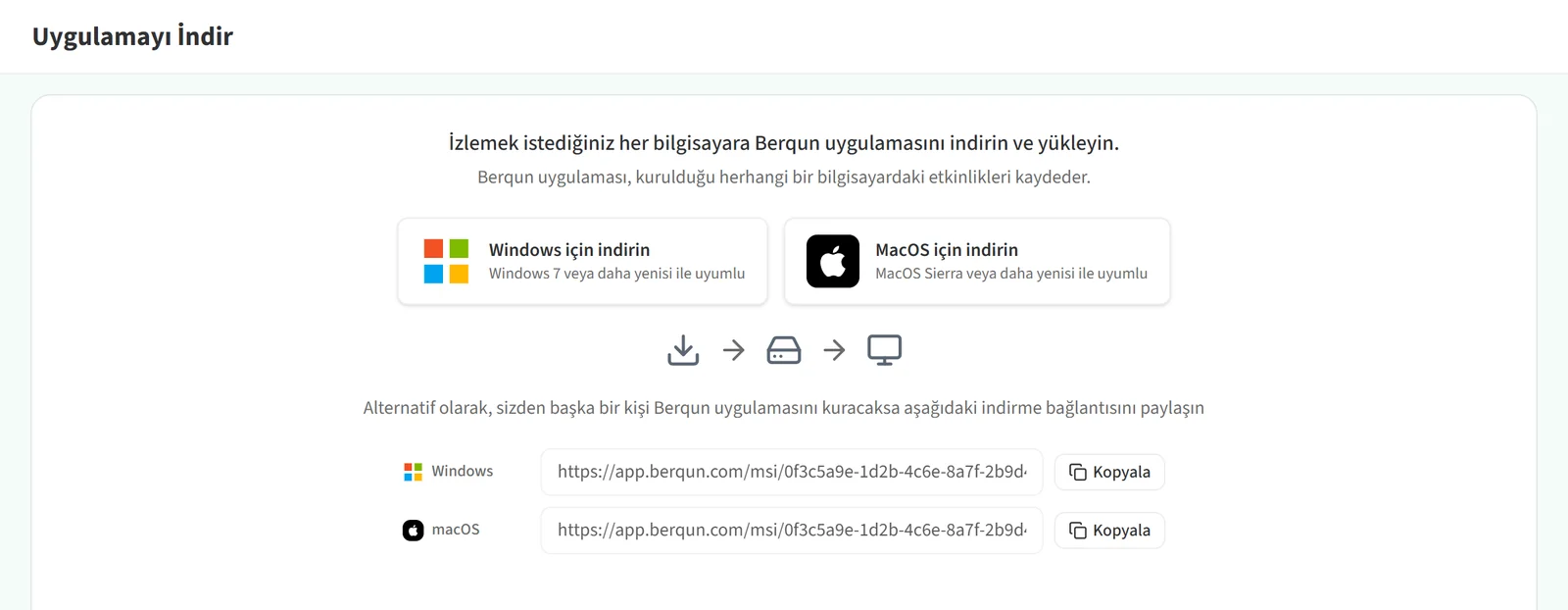Screen dimensions: 1568x610
Task: Click the Apple logo in MacOS card
Action: (833, 261)
